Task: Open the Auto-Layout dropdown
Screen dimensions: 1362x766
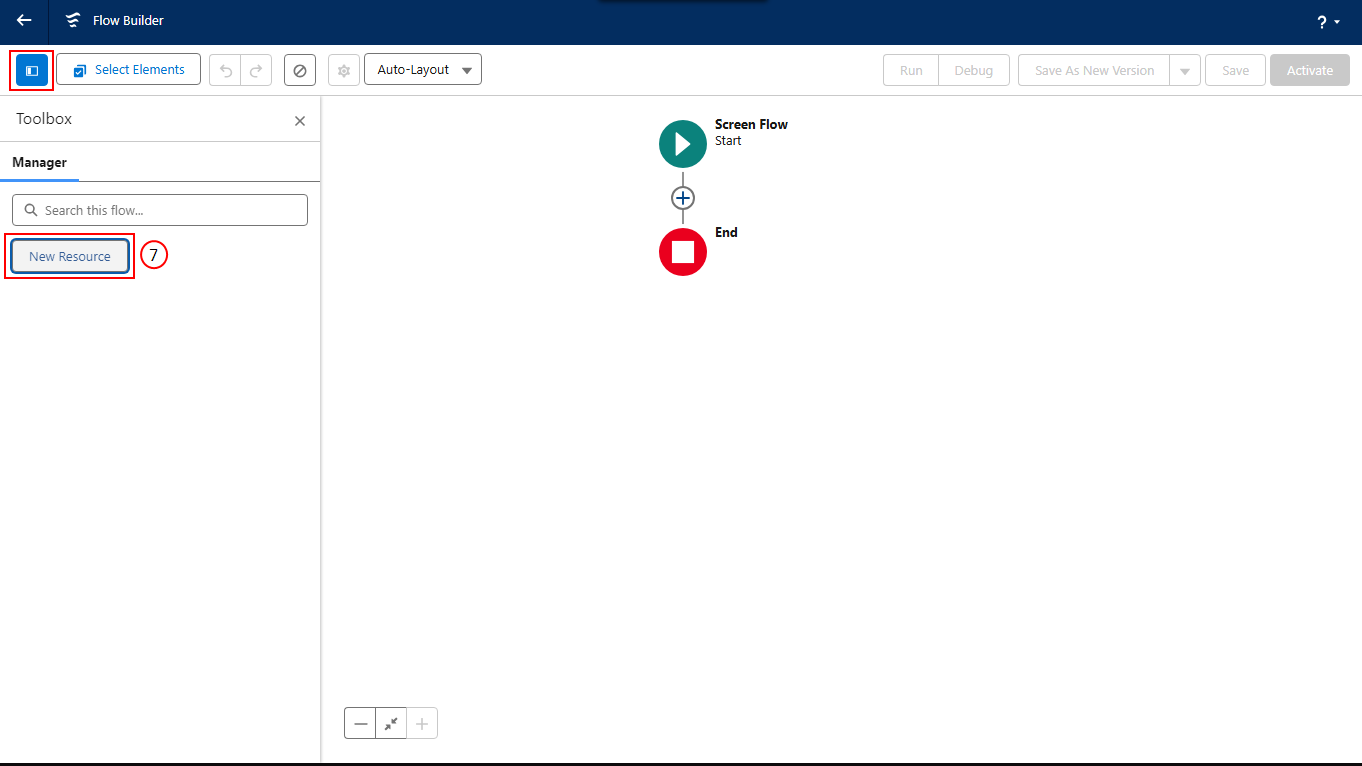Action: tap(423, 70)
